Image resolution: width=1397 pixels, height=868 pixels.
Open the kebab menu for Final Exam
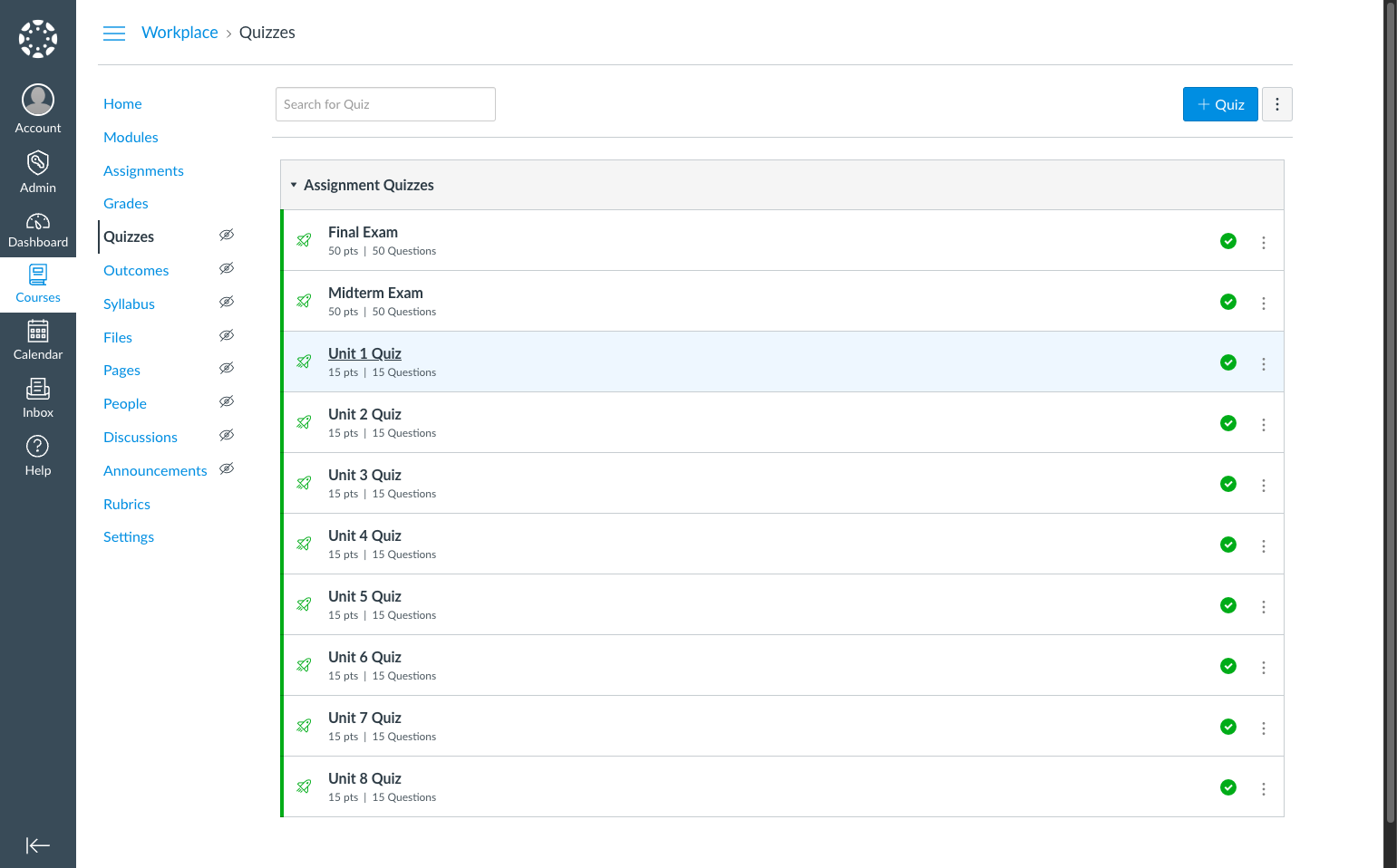pyautogui.click(x=1264, y=243)
